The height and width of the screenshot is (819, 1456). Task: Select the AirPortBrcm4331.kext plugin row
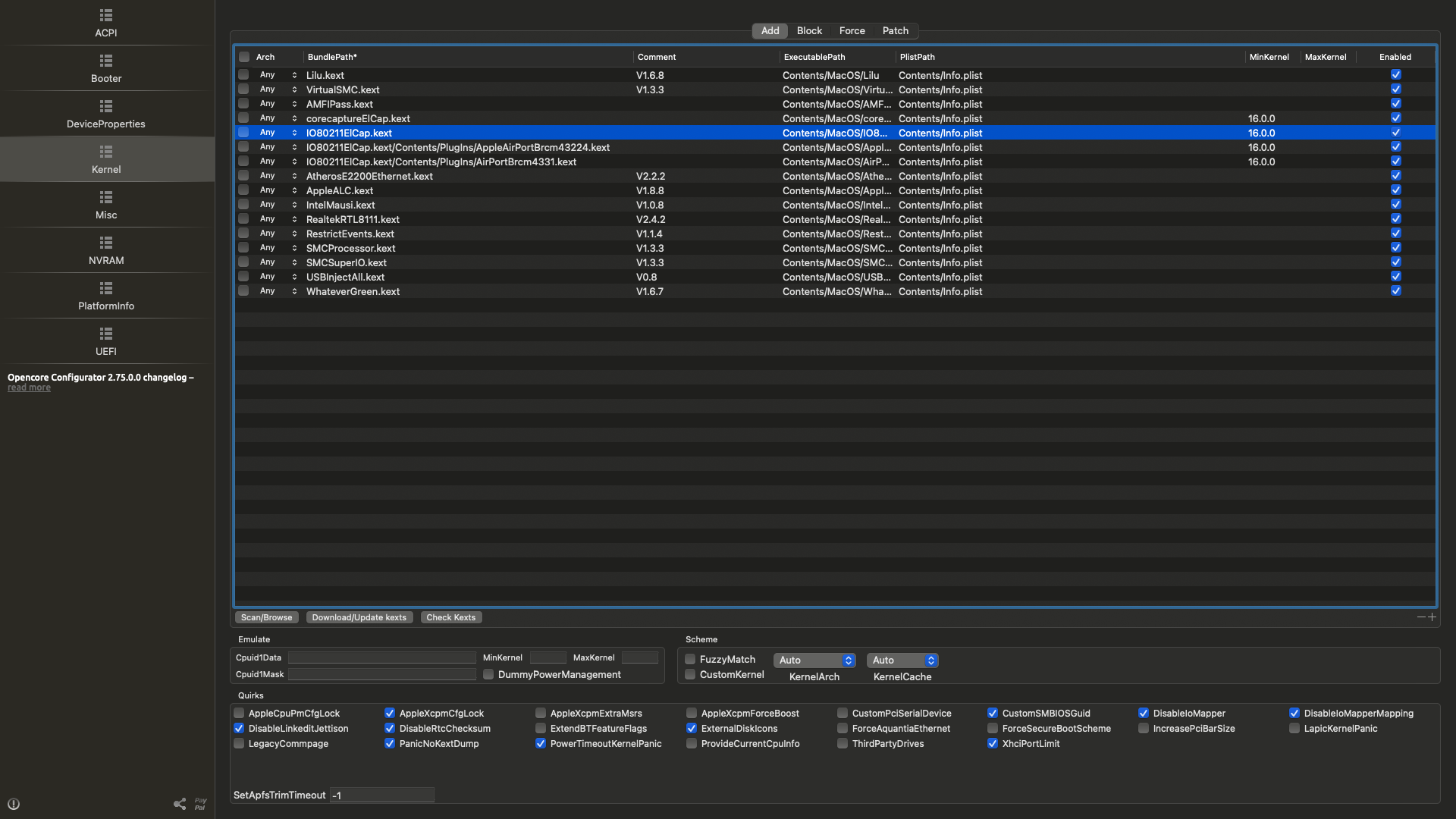(835, 162)
